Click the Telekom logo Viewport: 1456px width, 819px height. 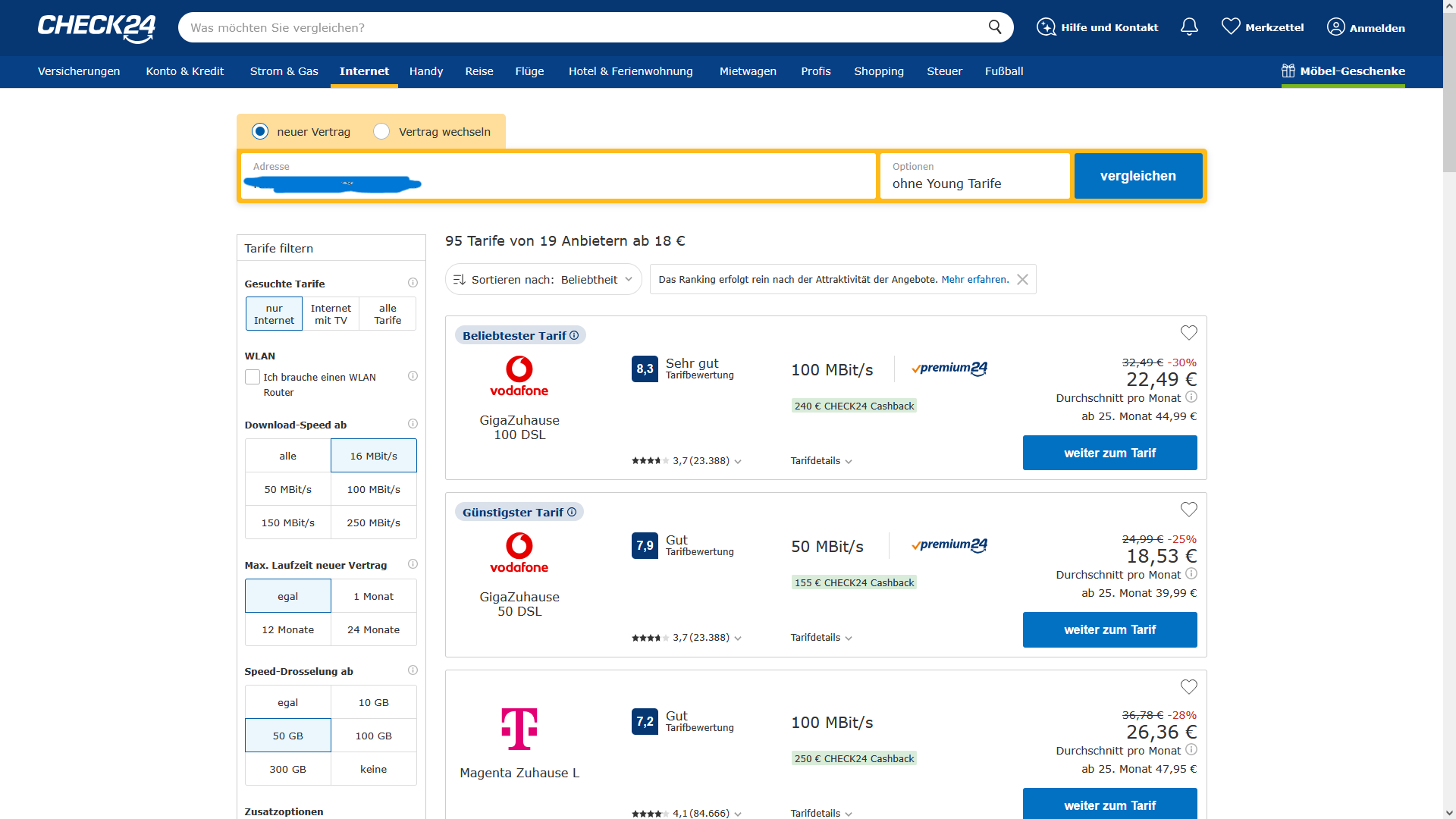(x=519, y=729)
